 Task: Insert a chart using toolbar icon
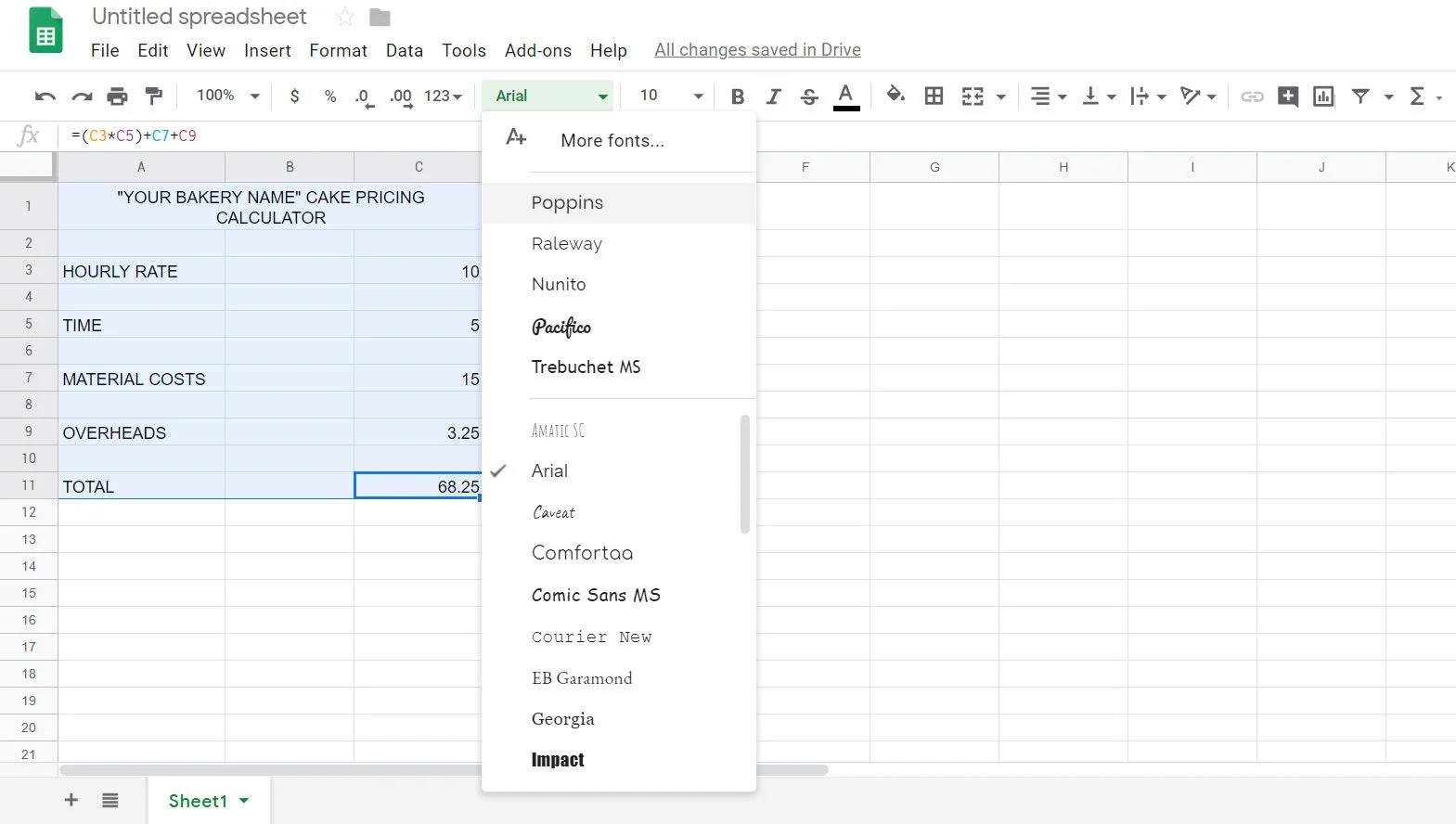(1323, 96)
